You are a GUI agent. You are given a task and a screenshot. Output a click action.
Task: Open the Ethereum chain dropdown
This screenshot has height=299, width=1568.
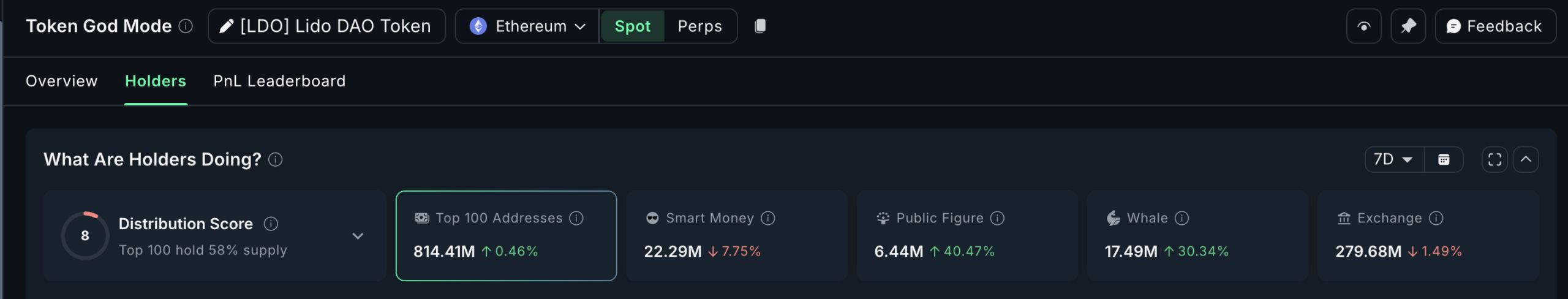coord(527,26)
